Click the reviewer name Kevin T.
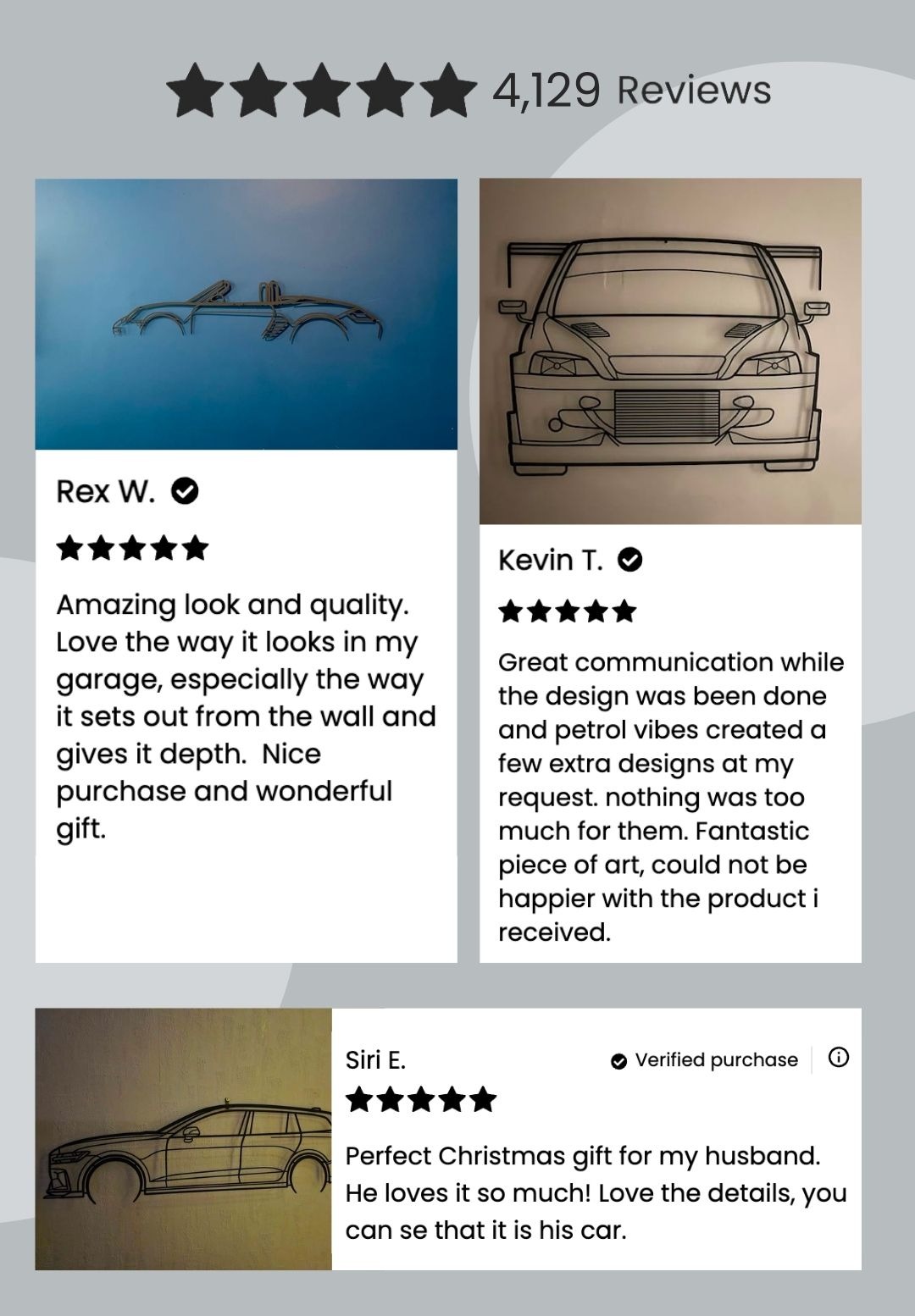 551,560
